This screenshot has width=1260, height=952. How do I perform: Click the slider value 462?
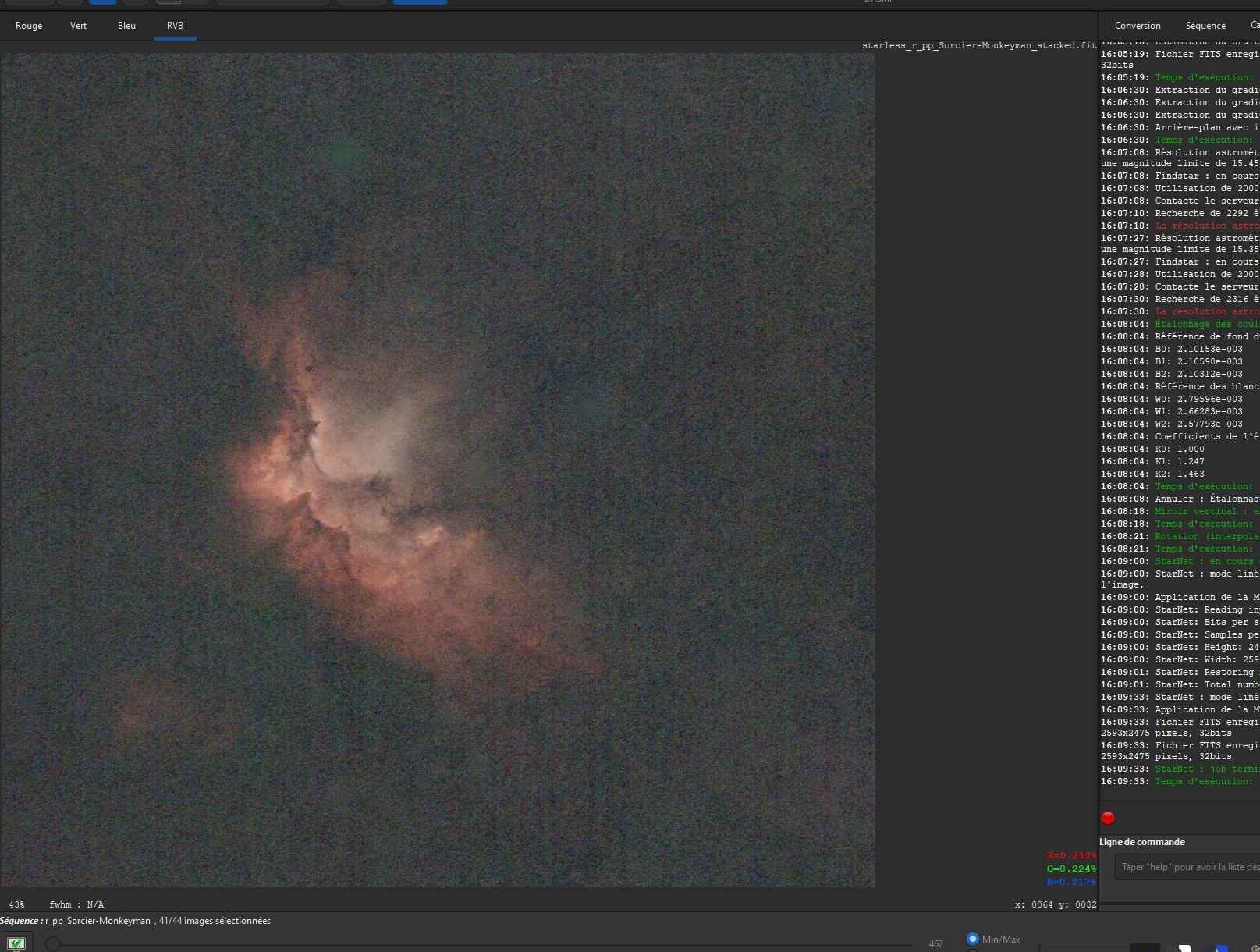click(936, 944)
